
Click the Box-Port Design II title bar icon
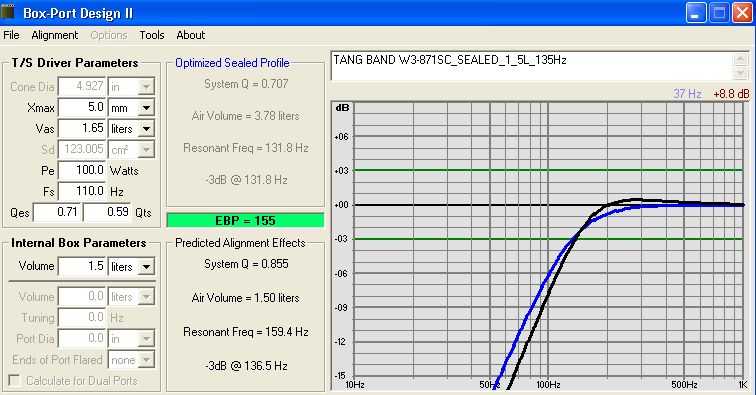pyautogui.click(x=8, y=13)
